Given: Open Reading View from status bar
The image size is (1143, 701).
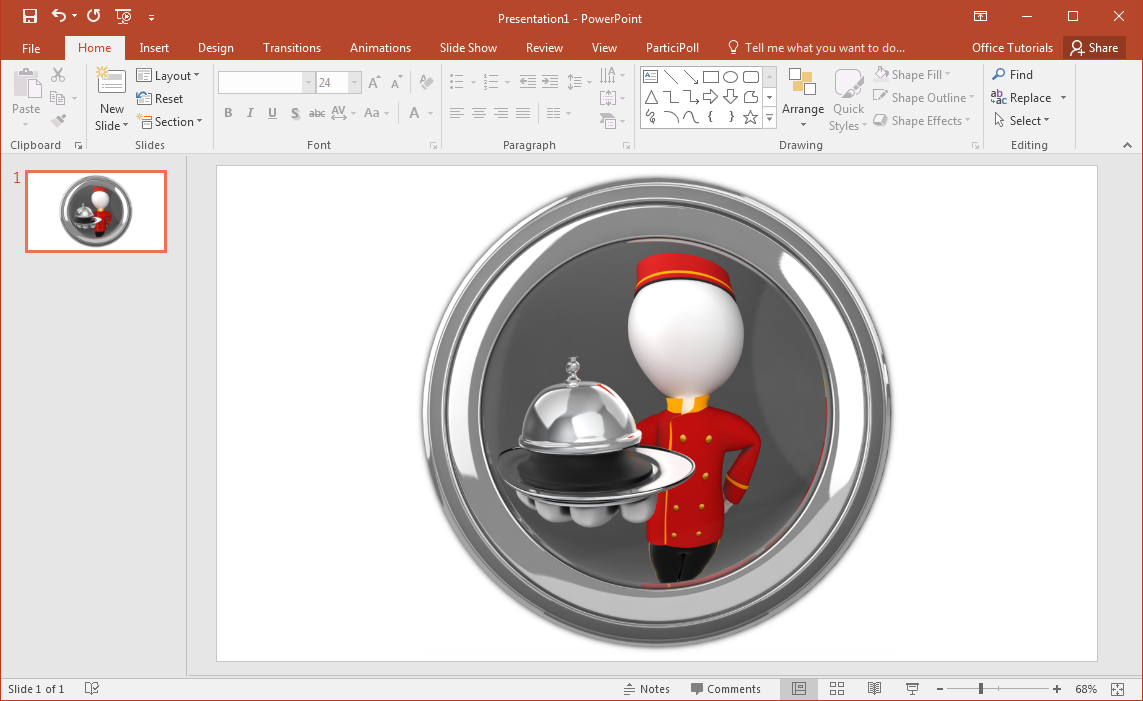Looking at the screenshot, I should click(874, 689).
